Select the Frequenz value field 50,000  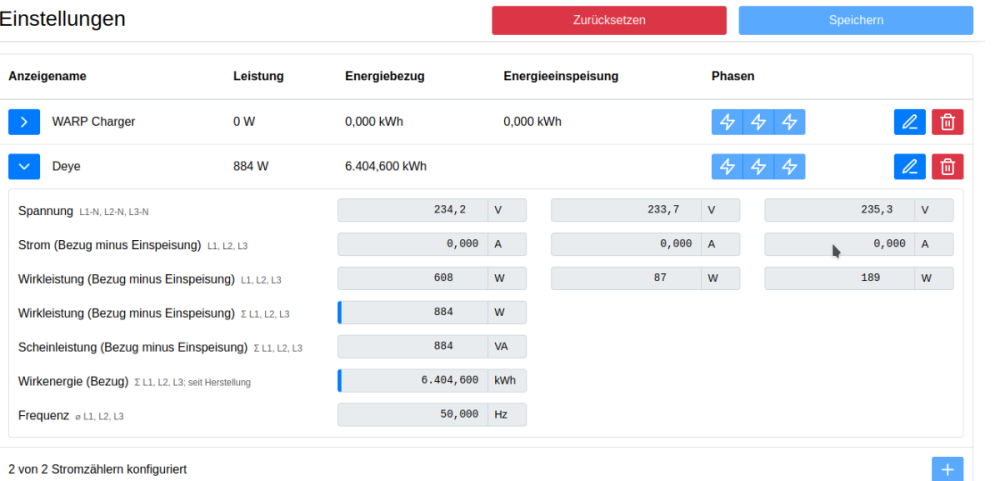[412, 415]
